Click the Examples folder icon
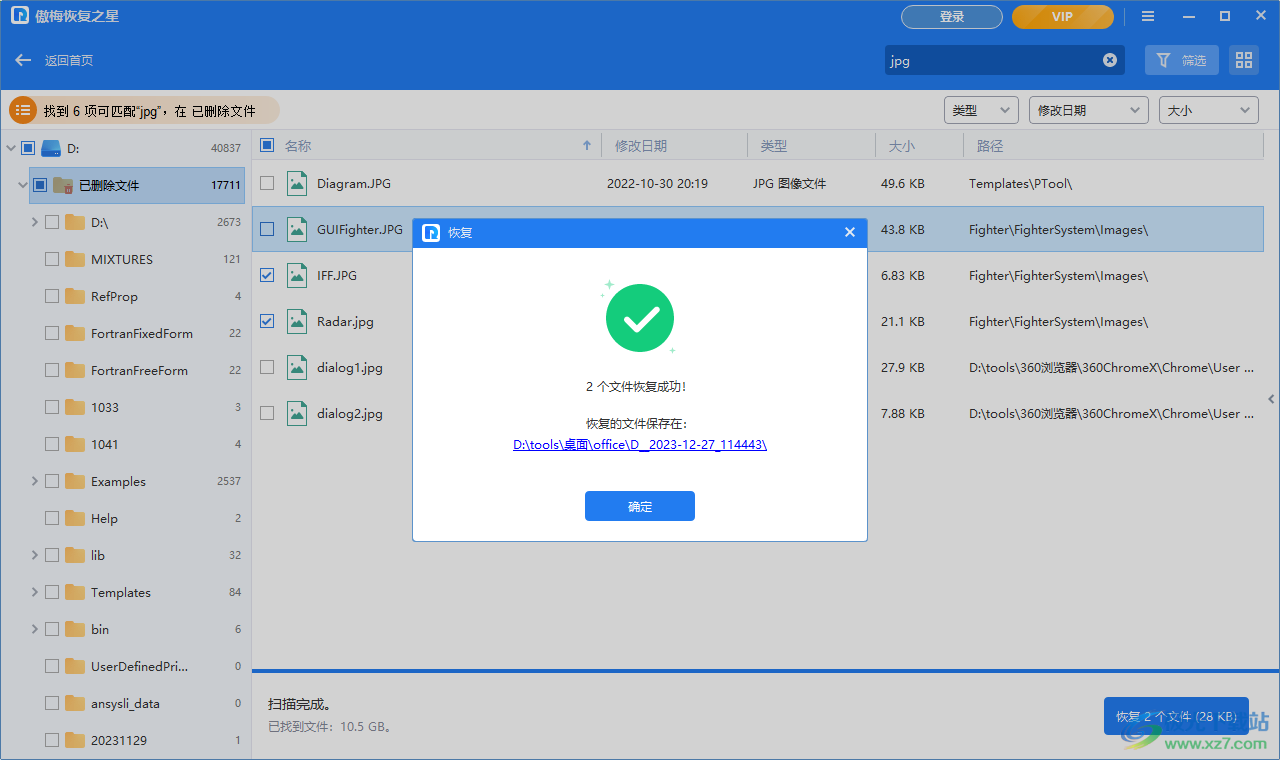Image resolution: width=1280 pixels, height=760 pixels. click(x=75, y=481)
